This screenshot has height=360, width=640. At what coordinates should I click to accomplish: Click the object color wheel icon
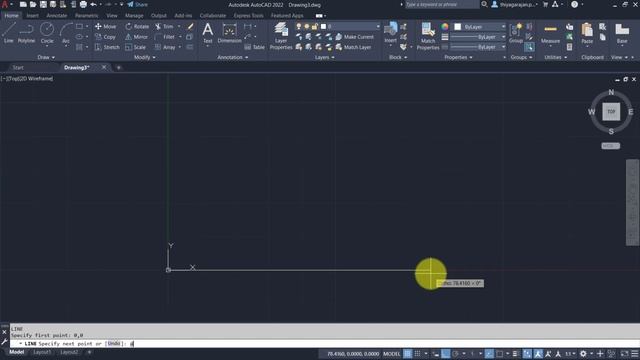coord(444,27)
